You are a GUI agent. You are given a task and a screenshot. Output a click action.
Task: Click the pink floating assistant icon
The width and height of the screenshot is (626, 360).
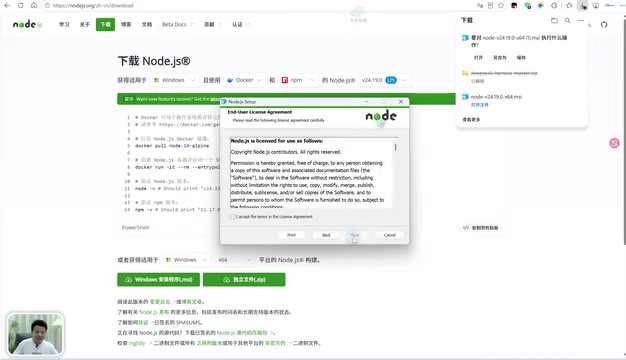pyautogui.click(x=614, y=143)
